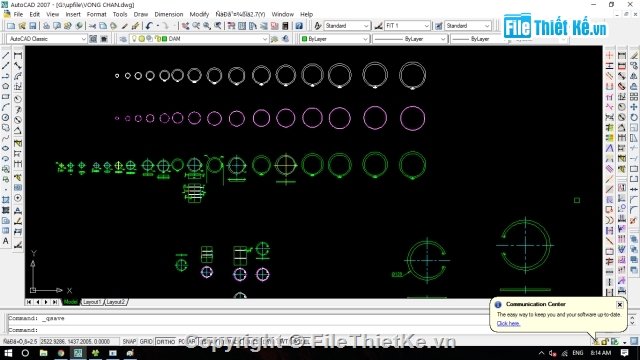
Task: Select the Polygon draw tool
Action: coord(6,86)
